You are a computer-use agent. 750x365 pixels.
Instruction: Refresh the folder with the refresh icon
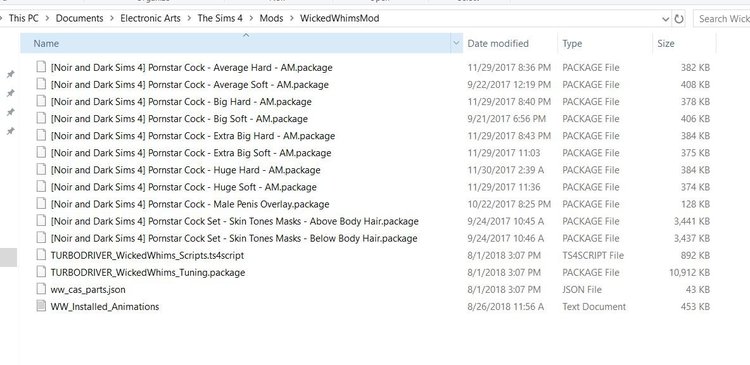click(x=679, y=19)
